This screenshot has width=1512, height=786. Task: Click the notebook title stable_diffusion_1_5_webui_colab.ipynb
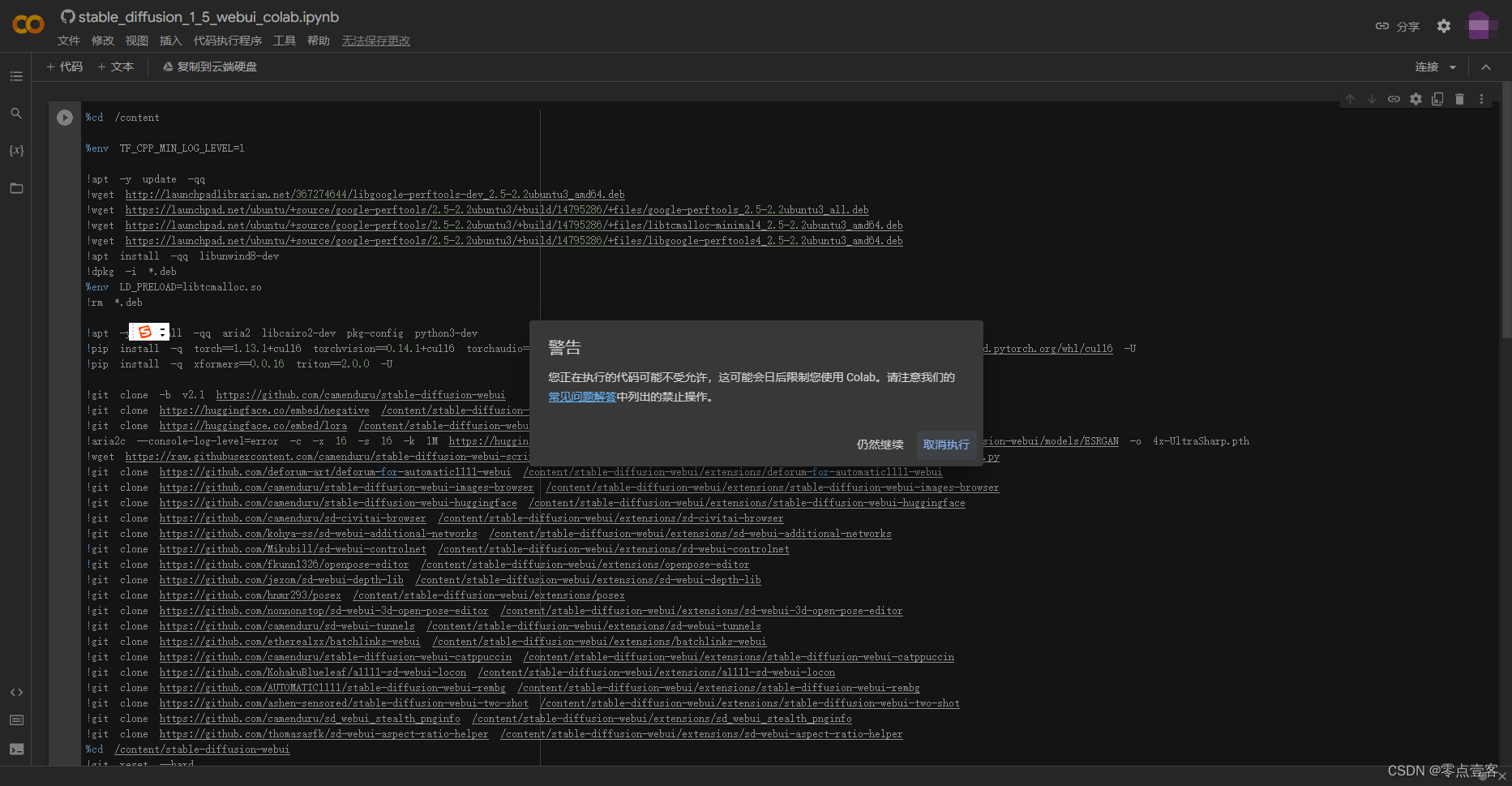point(208,17)
